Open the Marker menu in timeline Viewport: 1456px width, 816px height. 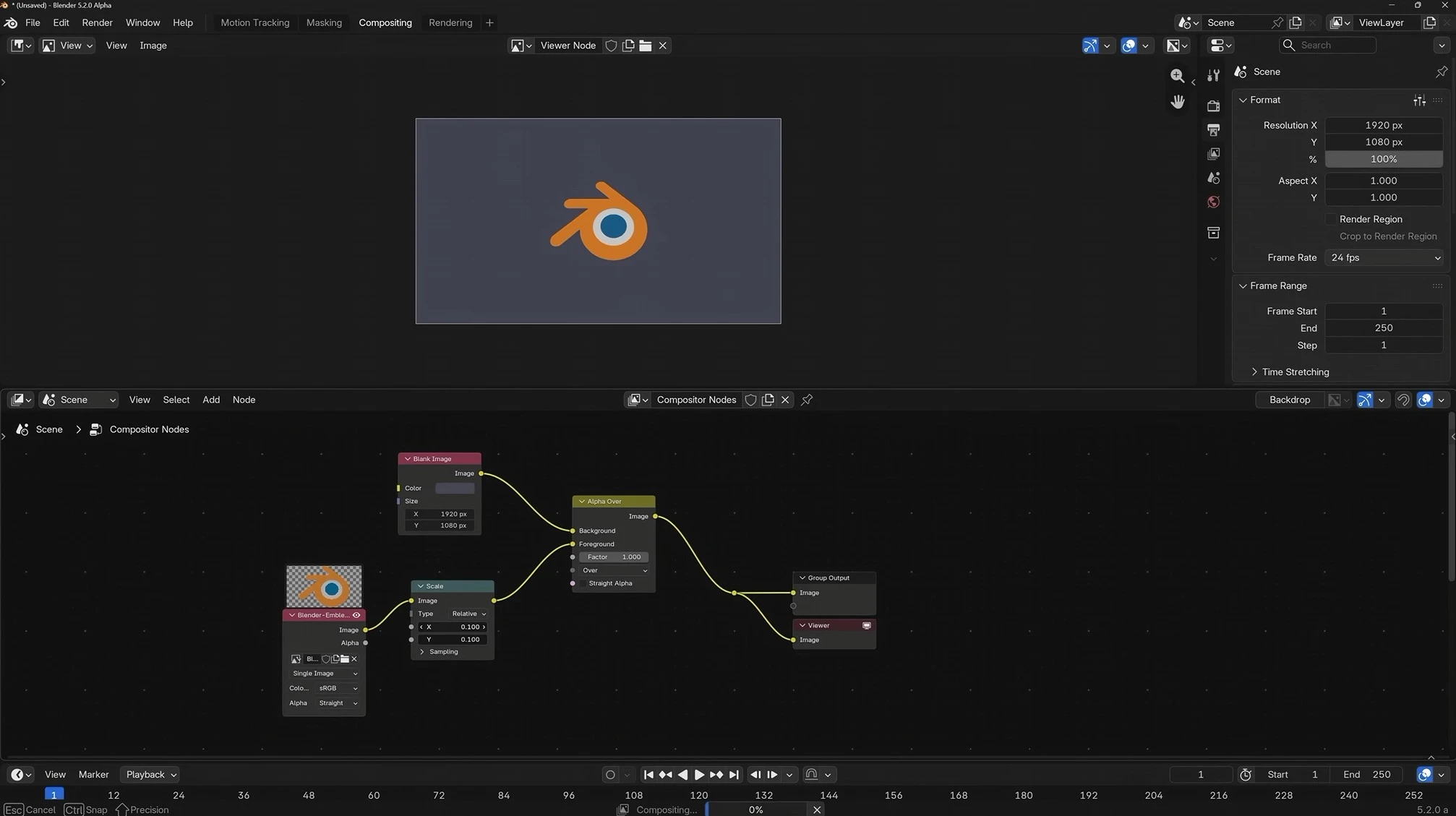pos(93,775)
